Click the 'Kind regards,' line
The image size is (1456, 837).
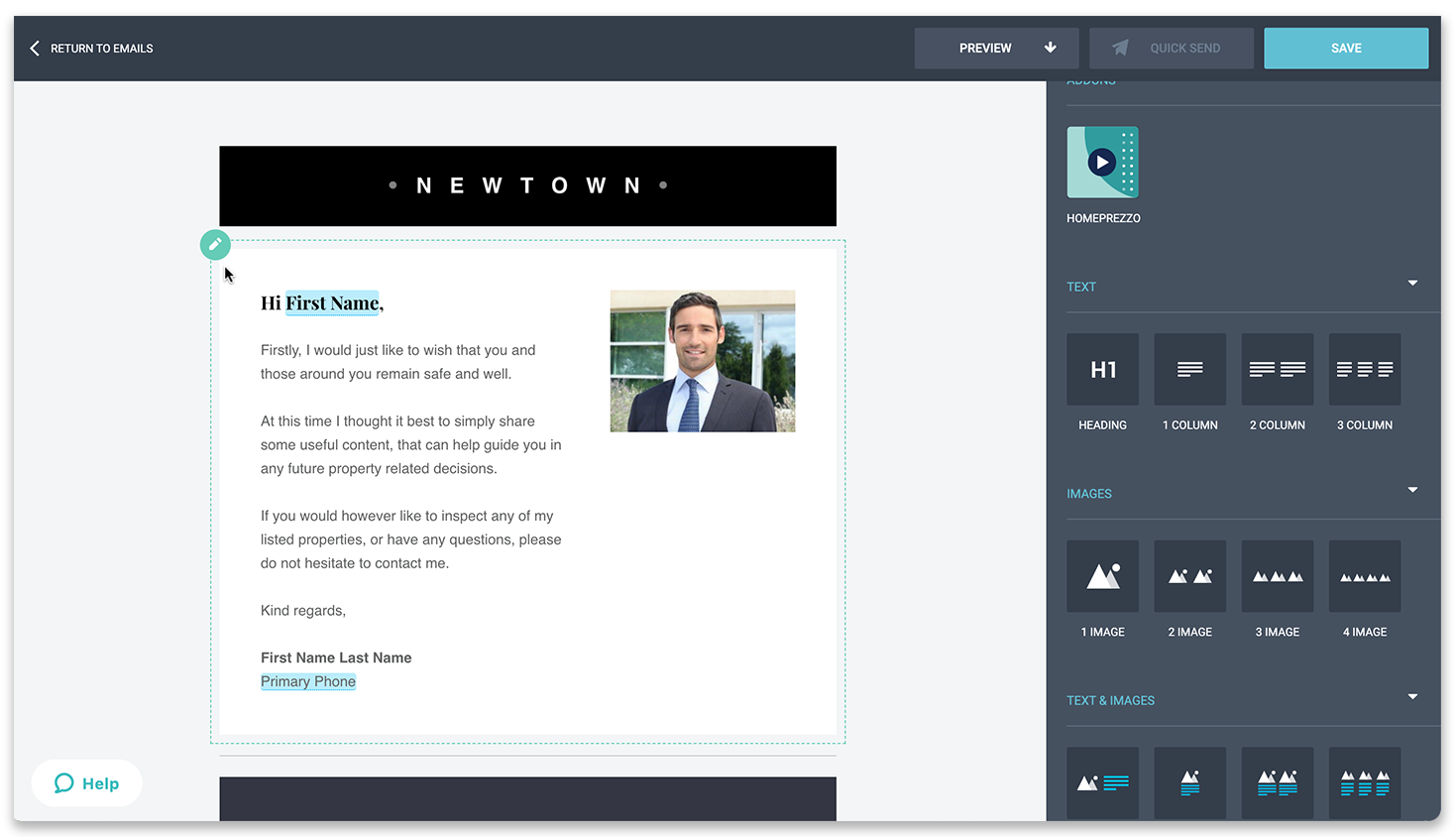point(303,611)
